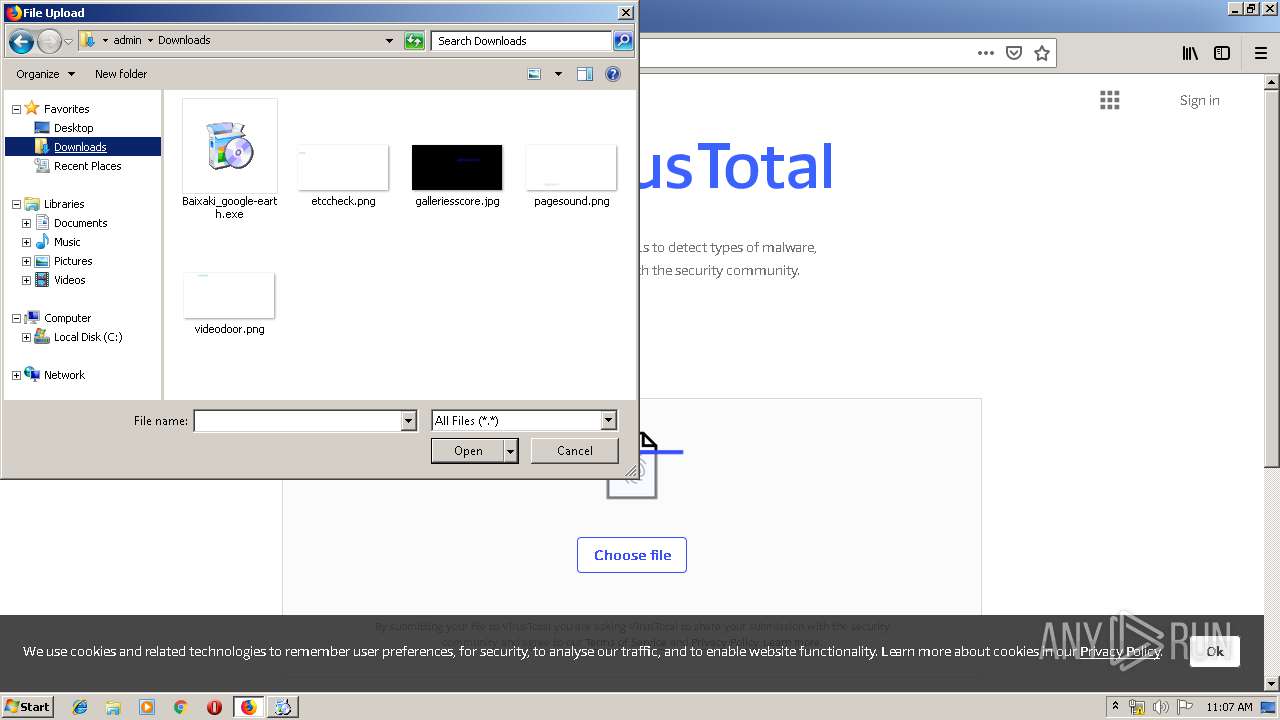
Task: Click the Search Downloads field
Action: tap(522, 41)
